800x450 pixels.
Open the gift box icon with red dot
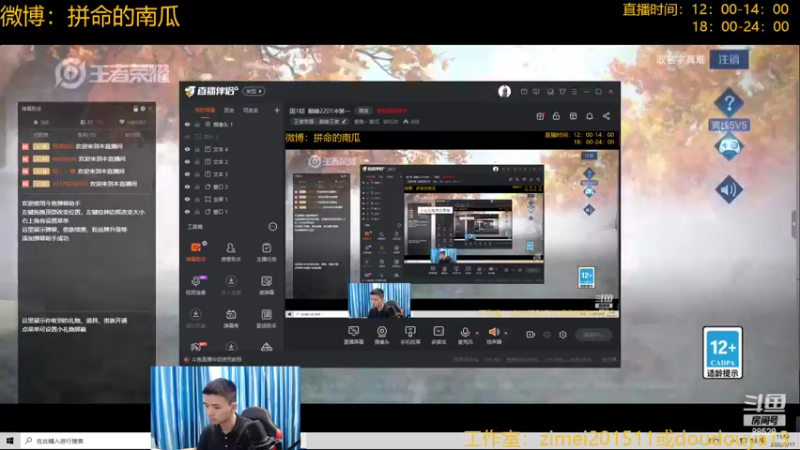point(540,116)
